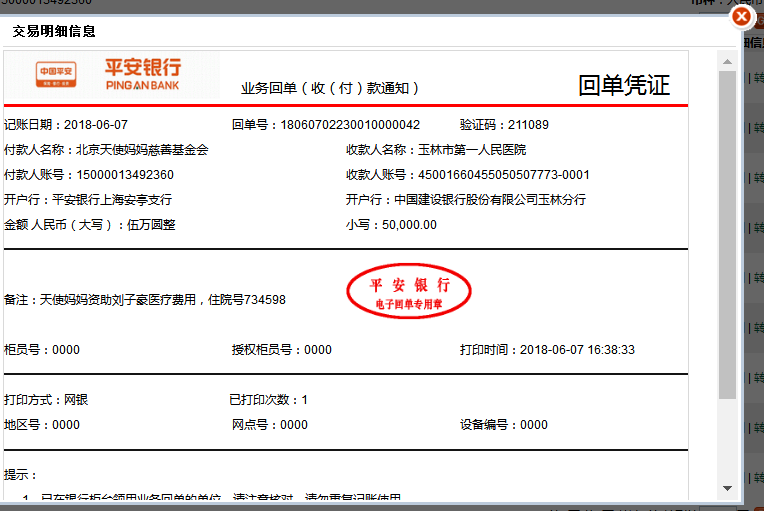Click the red Ping An Bank e-receipt stamp
The height and width of the screenshot is (511, 764).
pyautogui.click(x=409, y=291)
